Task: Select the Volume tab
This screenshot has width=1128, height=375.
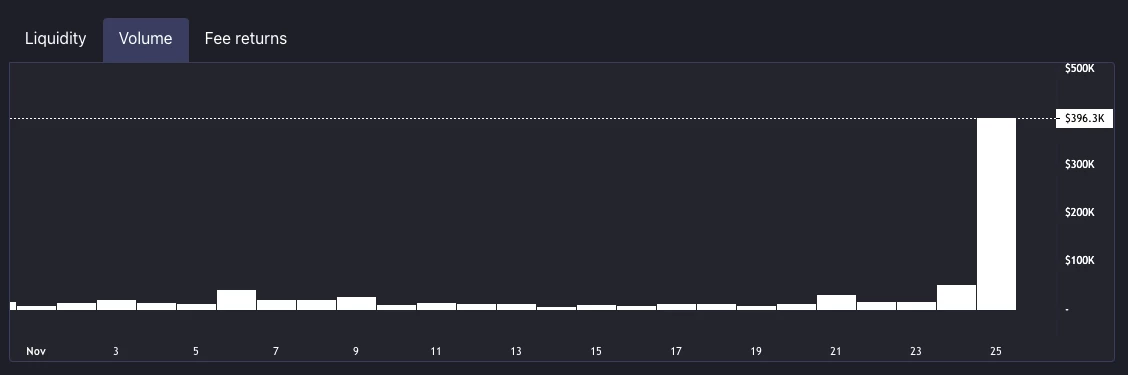Action: [x=145, y=40]
